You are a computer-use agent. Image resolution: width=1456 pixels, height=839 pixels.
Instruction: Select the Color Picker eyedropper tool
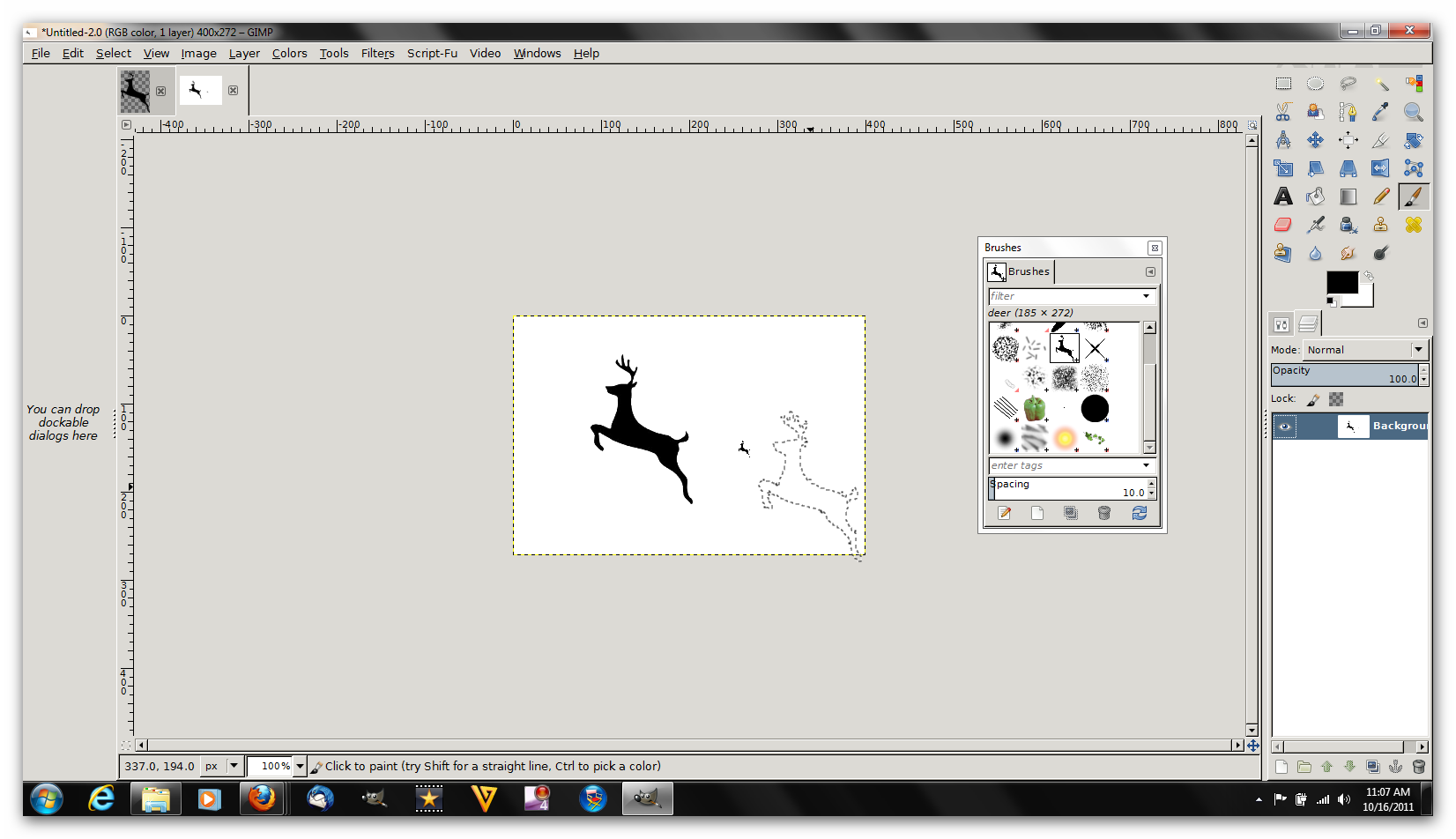(1380, 112)
